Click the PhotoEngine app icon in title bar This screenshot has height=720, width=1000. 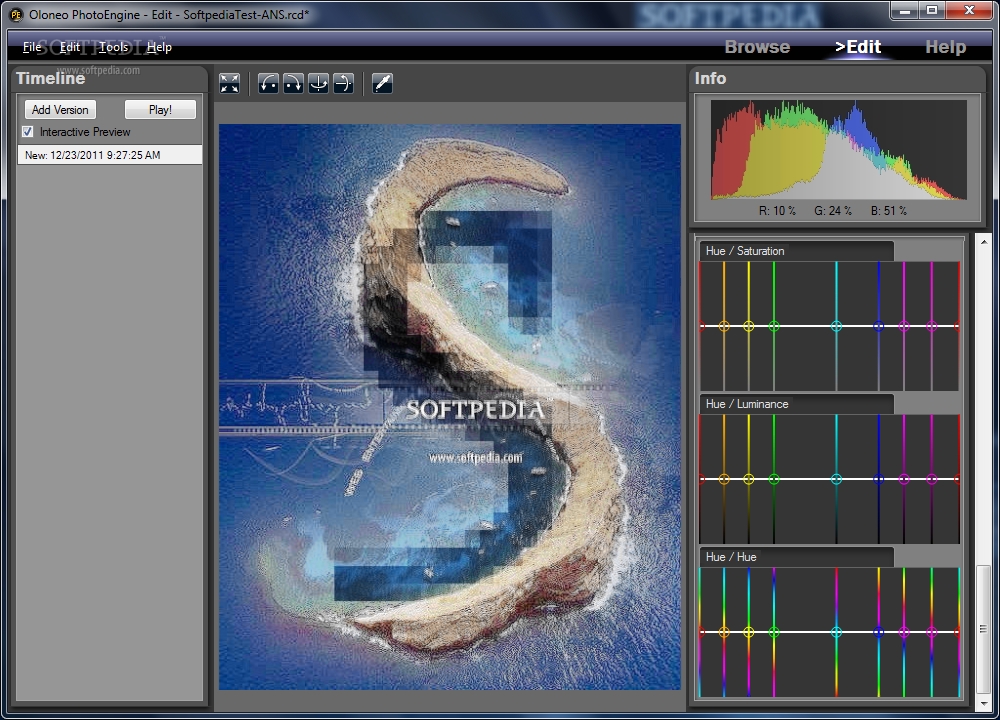(16, 13)
